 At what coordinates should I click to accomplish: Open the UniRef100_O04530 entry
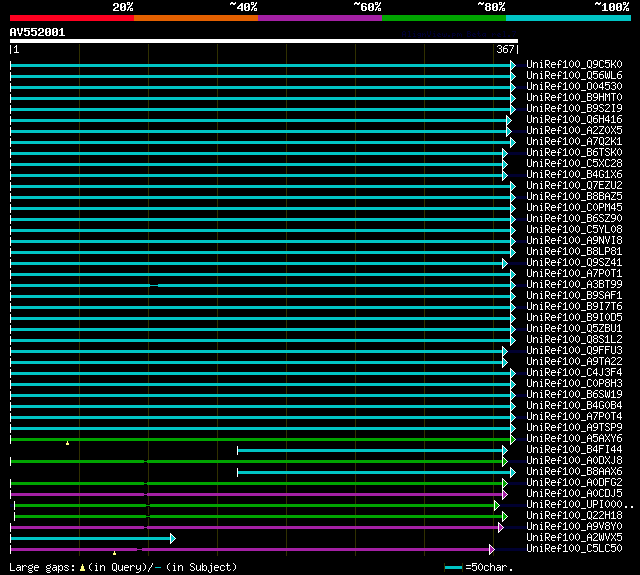[x=574, y=87]
